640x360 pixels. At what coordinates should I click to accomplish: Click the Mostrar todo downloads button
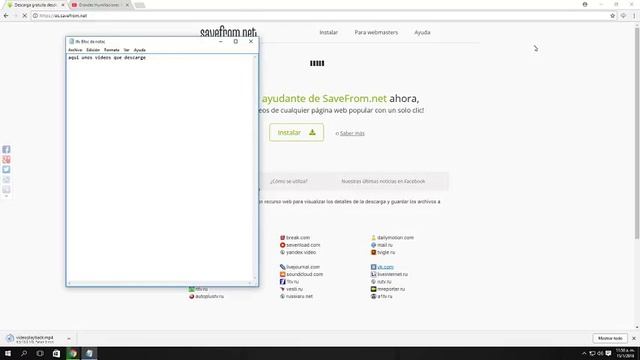[x=610, y=338]
